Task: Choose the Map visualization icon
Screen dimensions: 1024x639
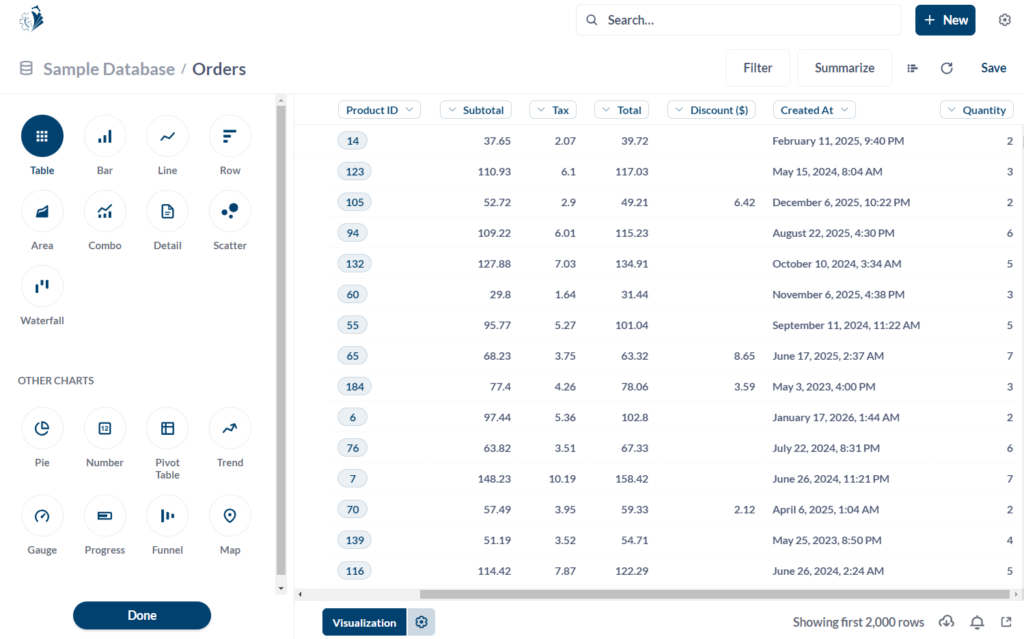Action: [230, 516]
